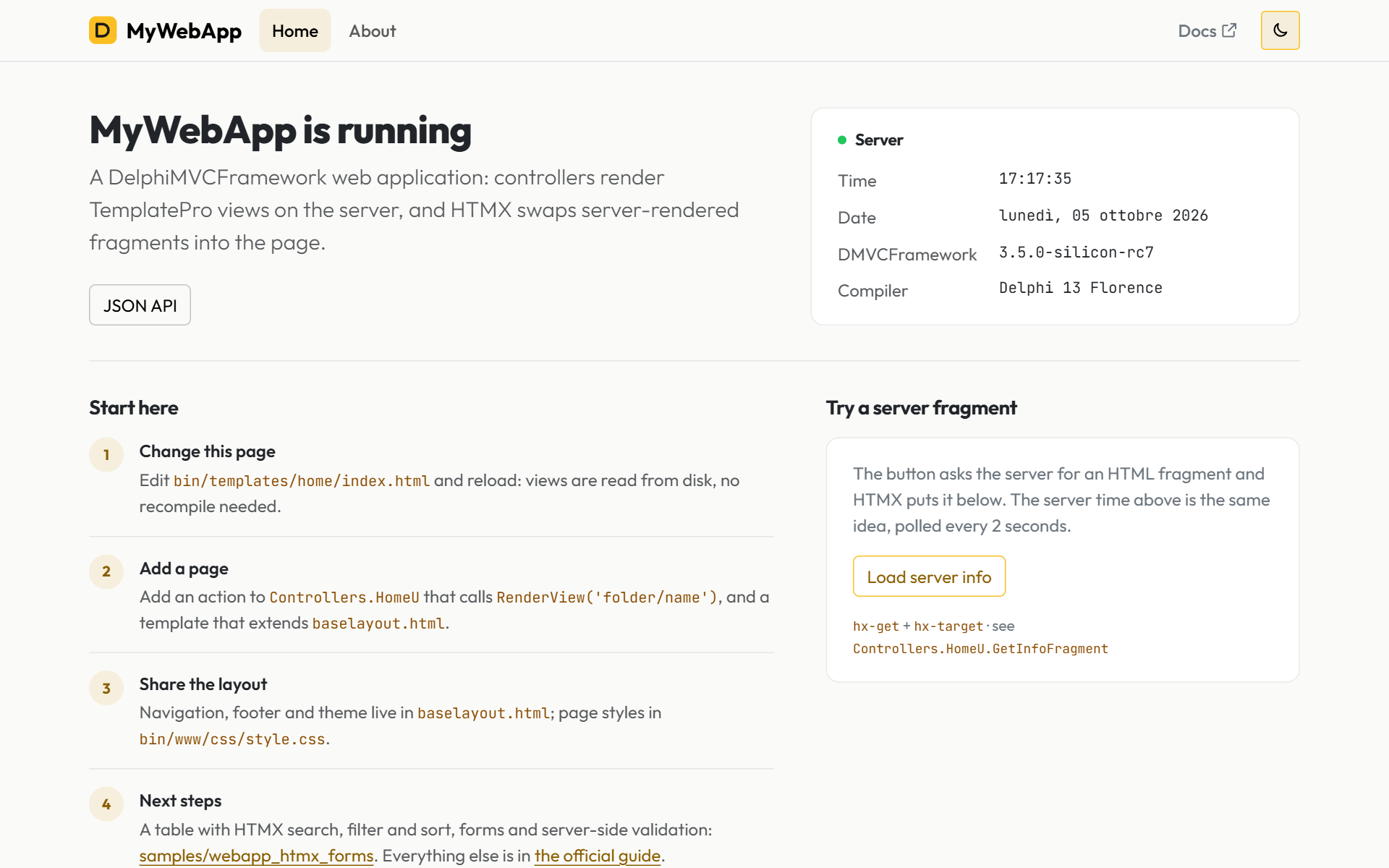This screenshot has width=1389, height=868.
Task: Click the 'Next steps' heading
Action: (180, 801)
